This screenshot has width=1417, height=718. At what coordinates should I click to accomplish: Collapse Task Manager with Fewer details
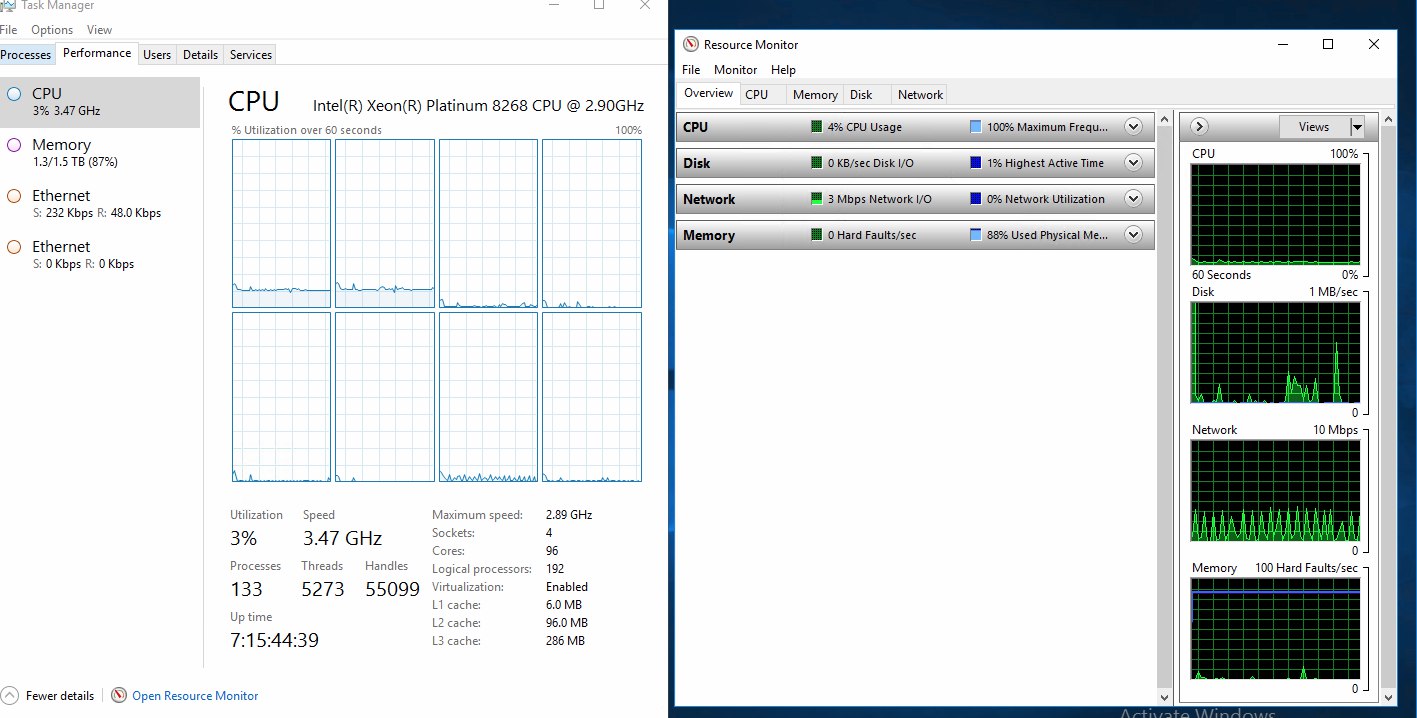pyautogui.click(x=60, y=696)
